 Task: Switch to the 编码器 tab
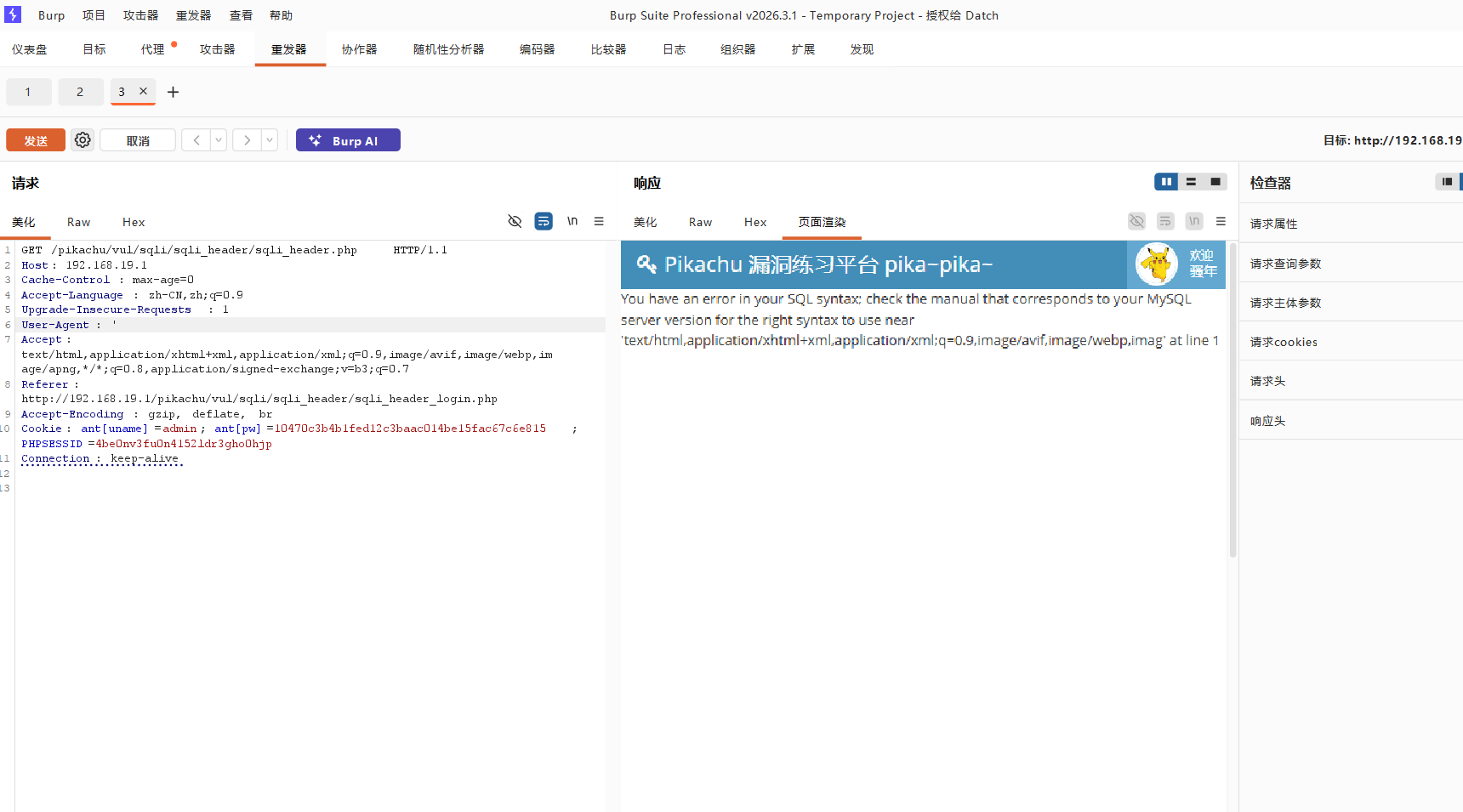537,49
